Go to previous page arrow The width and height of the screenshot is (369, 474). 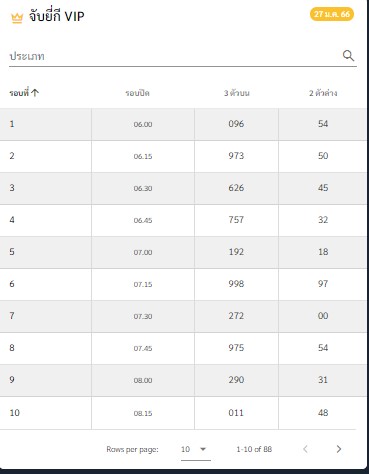(x=305, y=449)
